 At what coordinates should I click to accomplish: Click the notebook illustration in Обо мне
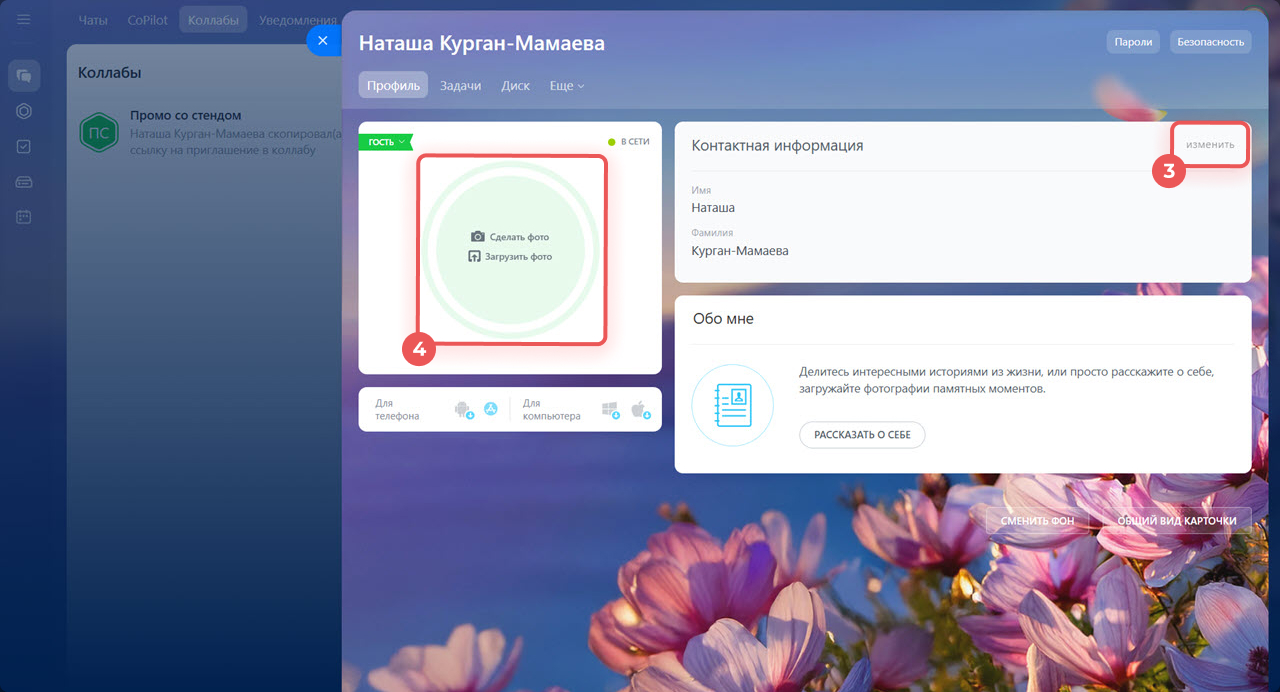coord(732,405)
